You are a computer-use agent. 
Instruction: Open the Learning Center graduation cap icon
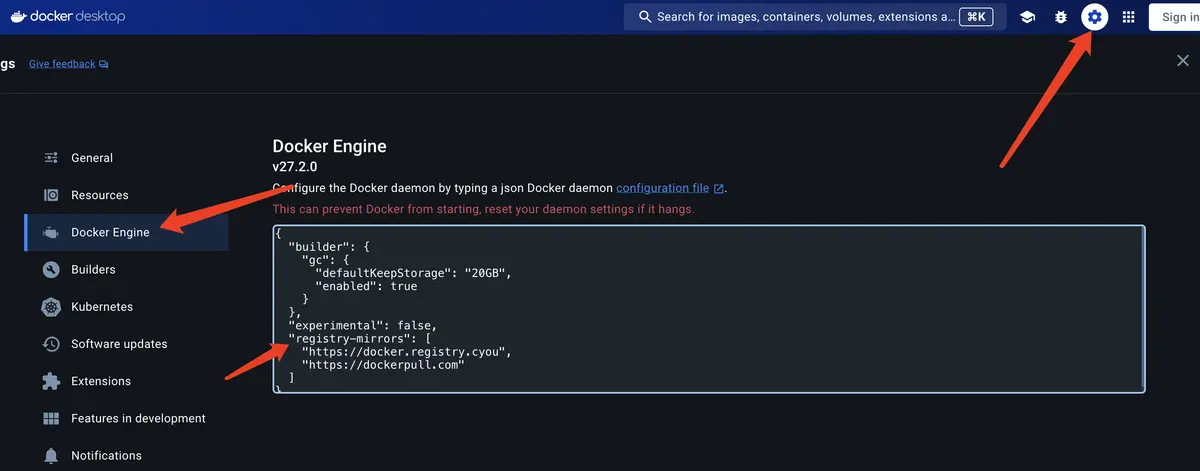click(1027, 17)
